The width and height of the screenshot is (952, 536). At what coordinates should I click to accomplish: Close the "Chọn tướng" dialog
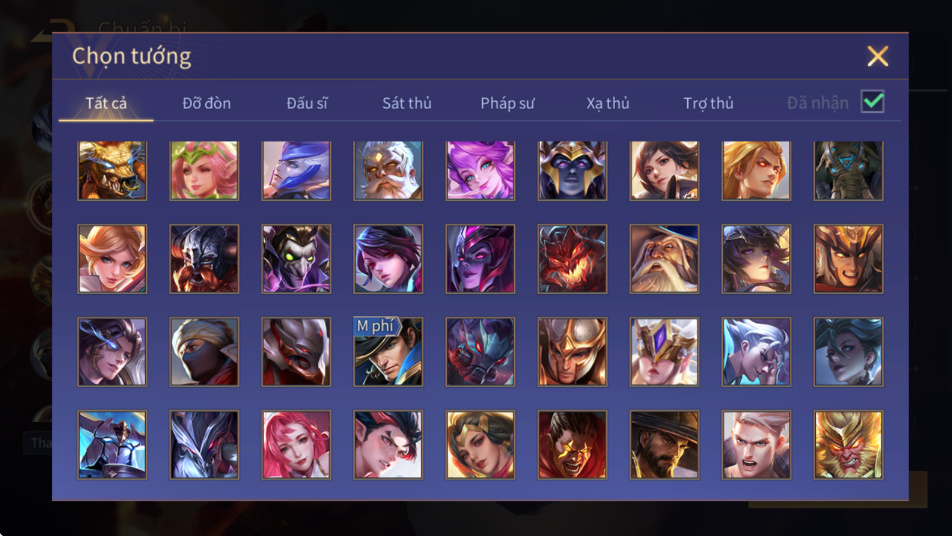point(877,56)
